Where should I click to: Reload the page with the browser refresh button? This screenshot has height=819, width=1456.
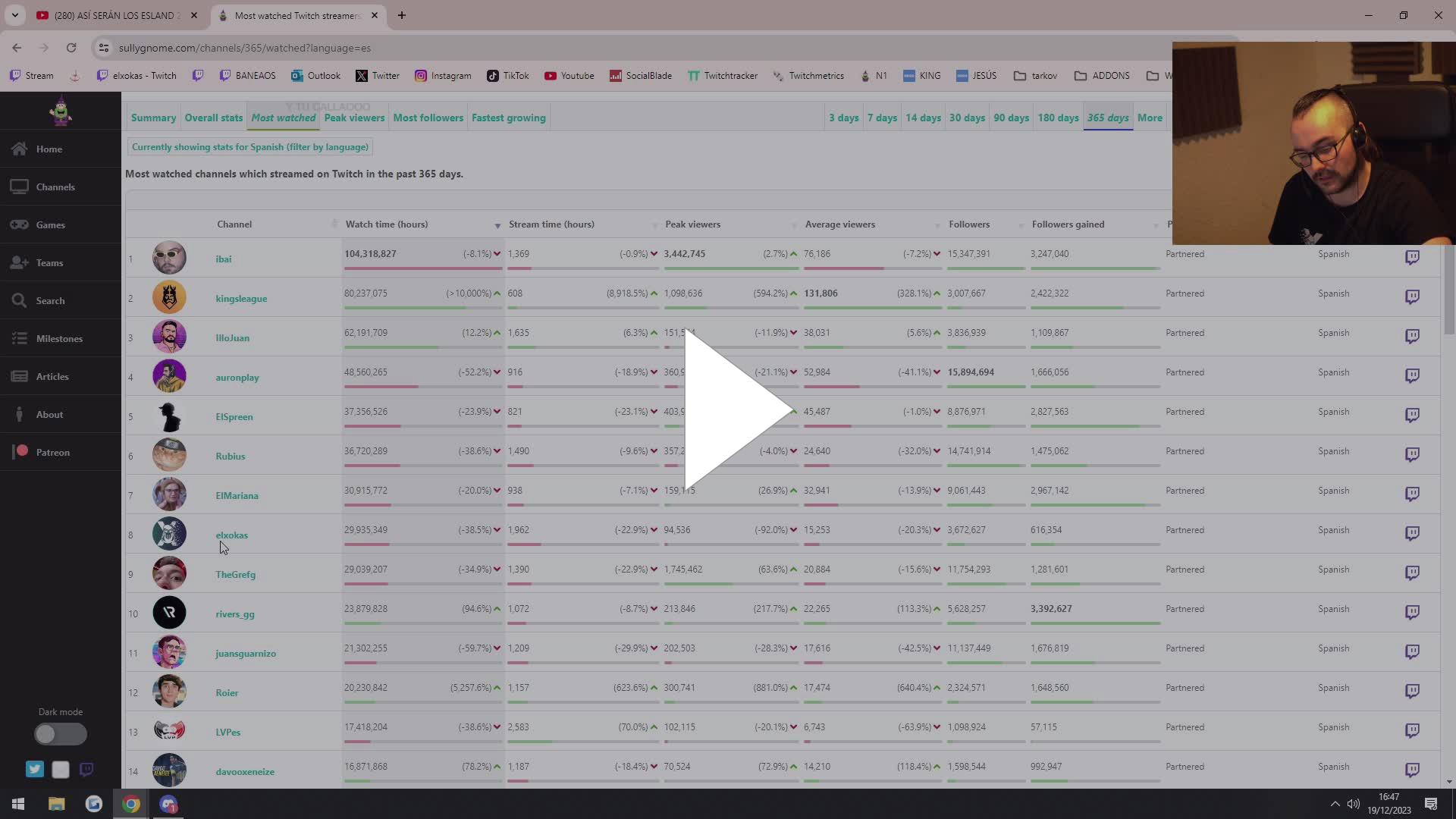coord(71,48)
